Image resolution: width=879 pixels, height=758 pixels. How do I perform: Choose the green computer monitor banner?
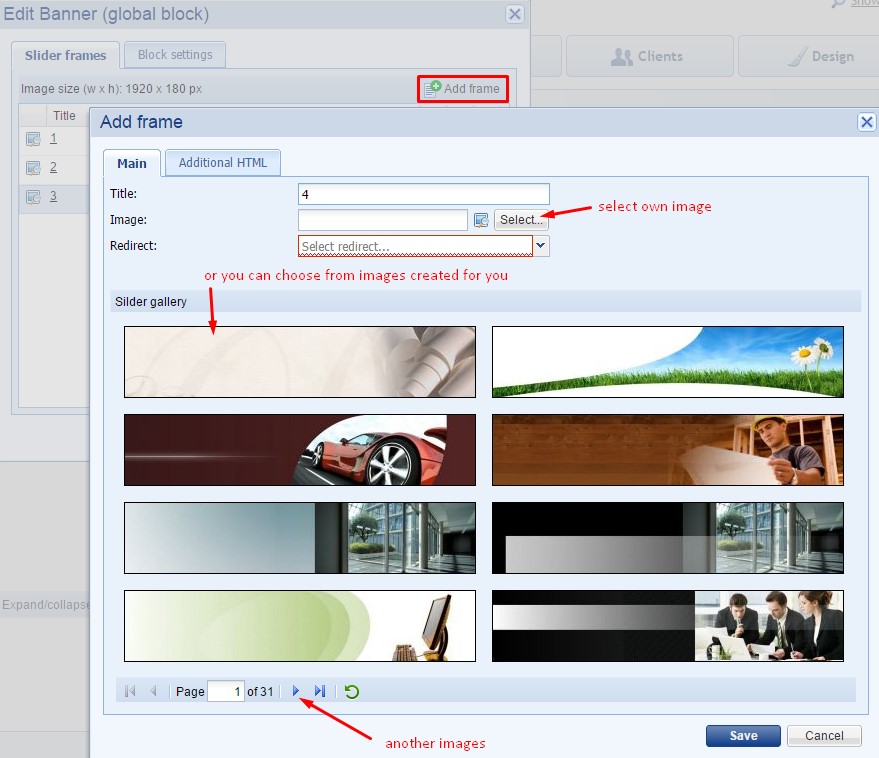click(x=300, y=626)
